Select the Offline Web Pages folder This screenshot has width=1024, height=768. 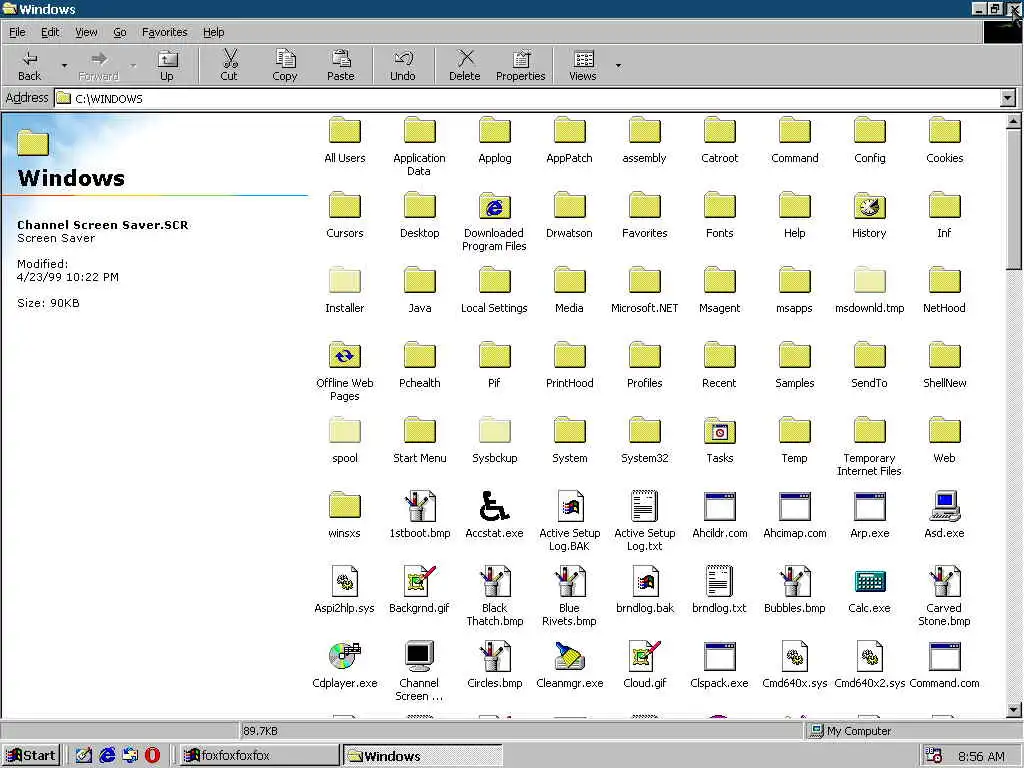click(x=345, y=372)
